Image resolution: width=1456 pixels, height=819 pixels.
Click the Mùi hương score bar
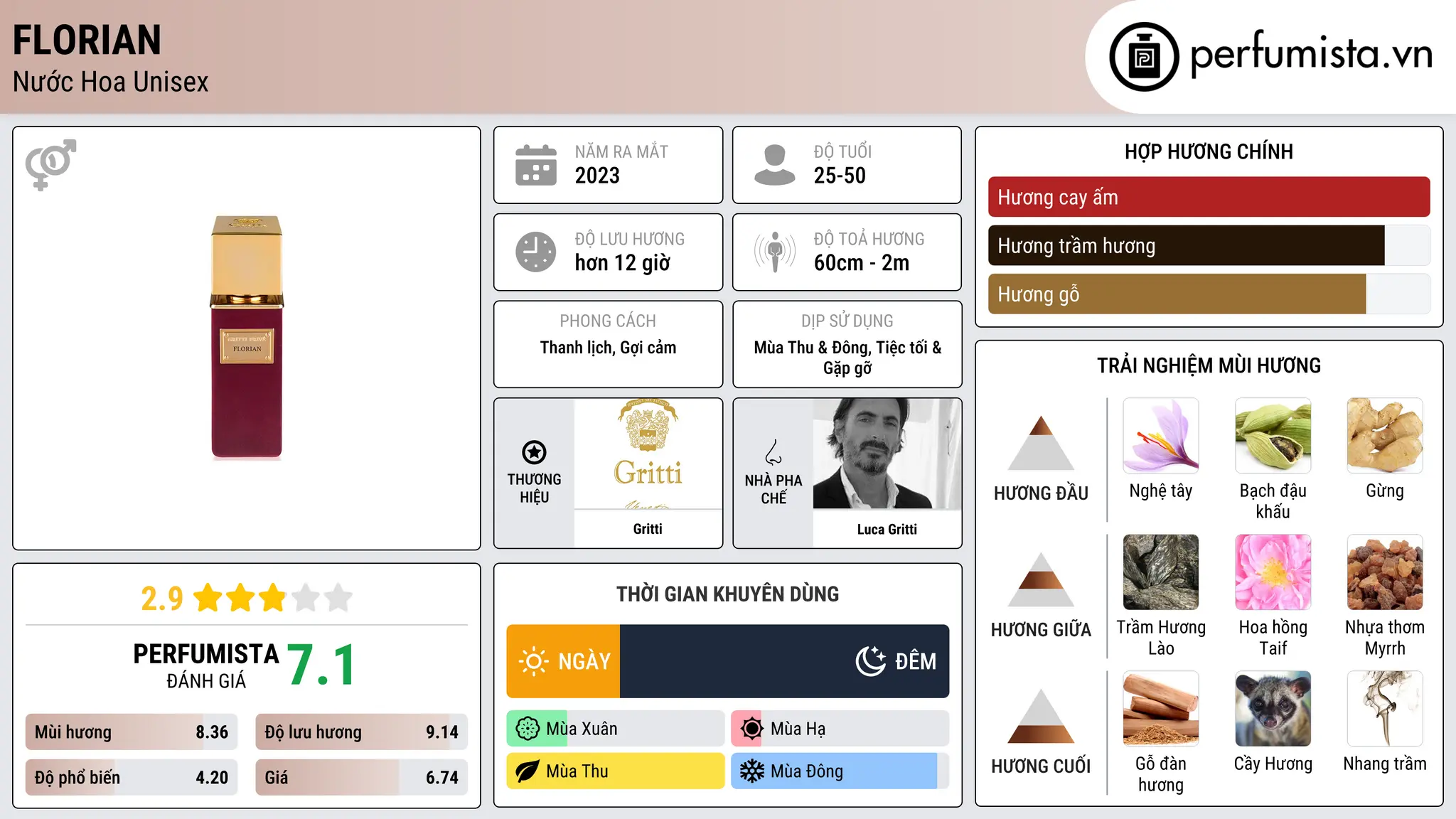point(132,732)
